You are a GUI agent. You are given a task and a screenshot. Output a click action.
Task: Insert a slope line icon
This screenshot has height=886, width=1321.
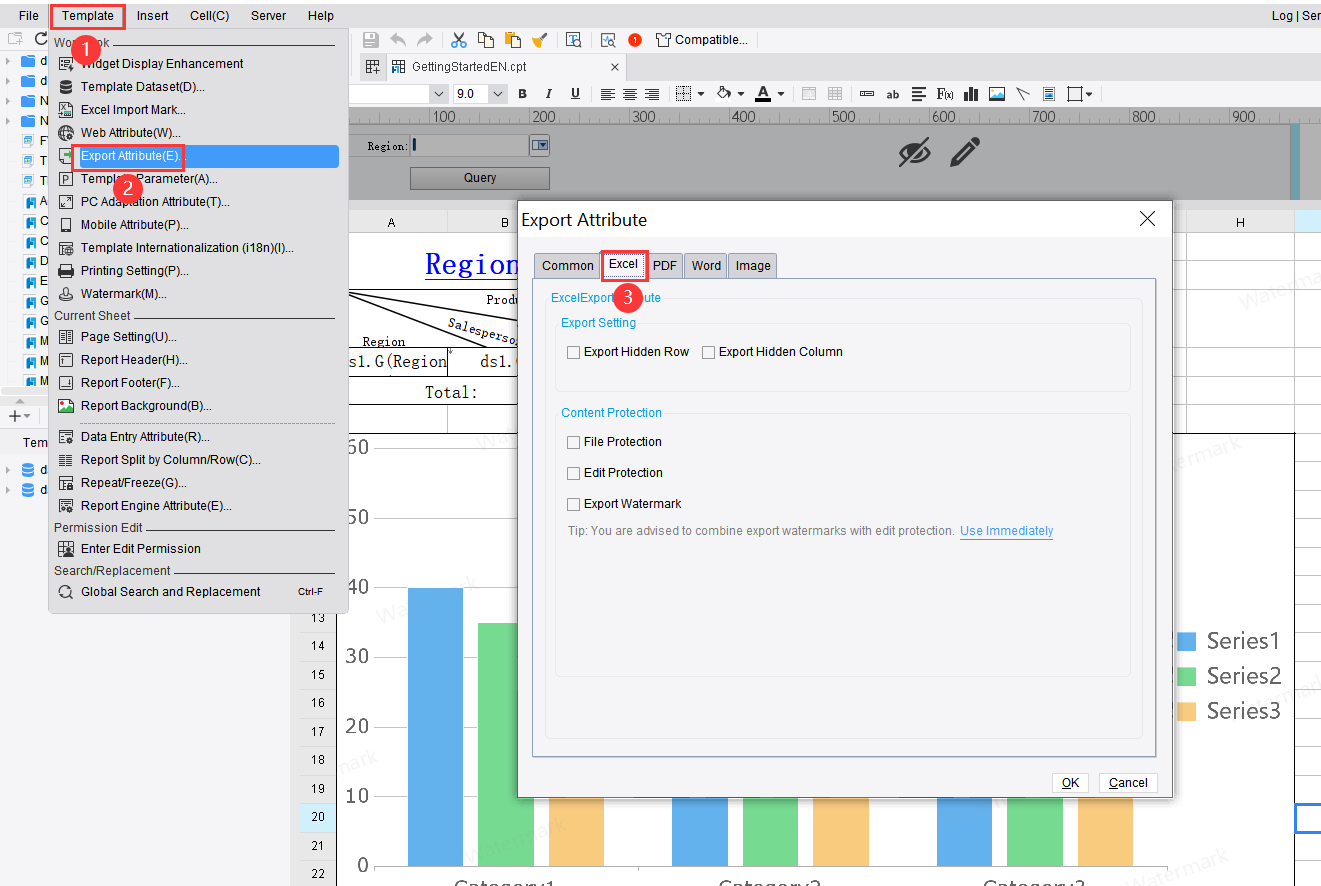(1023, 94)
